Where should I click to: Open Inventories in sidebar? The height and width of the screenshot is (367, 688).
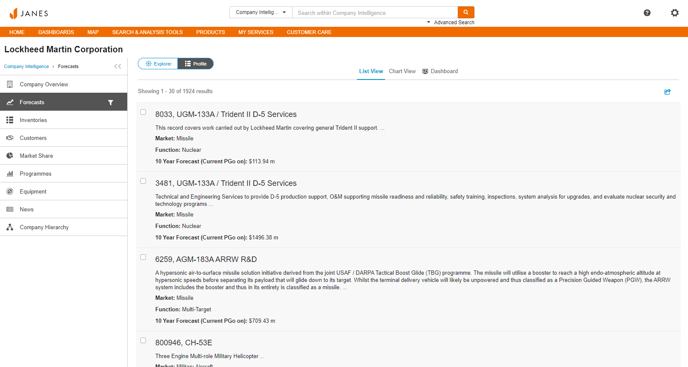(x=64, y=120)
